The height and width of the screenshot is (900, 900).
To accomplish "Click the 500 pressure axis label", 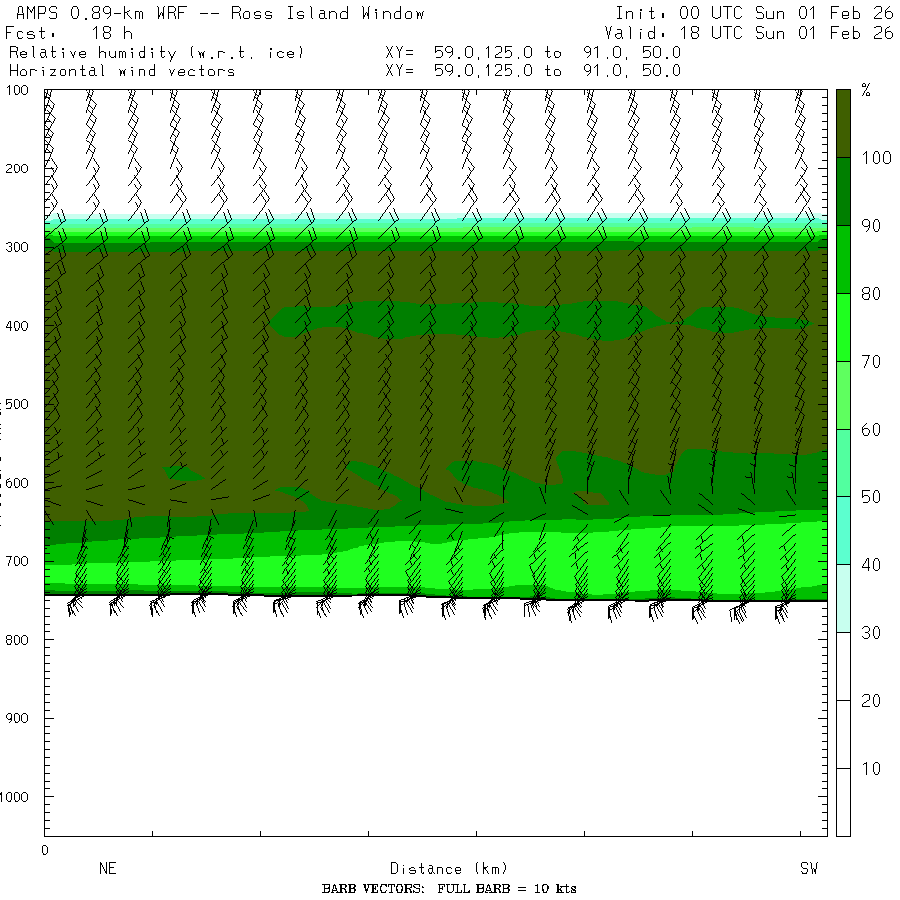I will tap(17, 404).
